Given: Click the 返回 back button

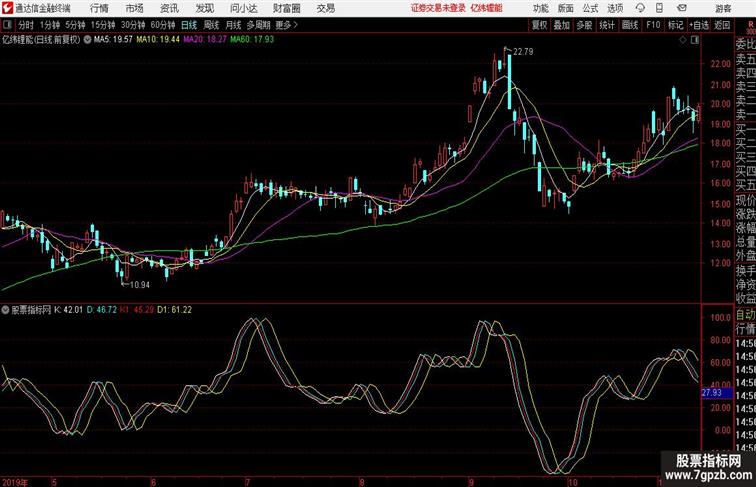Looking at the screenshot, I should point(722,25).
